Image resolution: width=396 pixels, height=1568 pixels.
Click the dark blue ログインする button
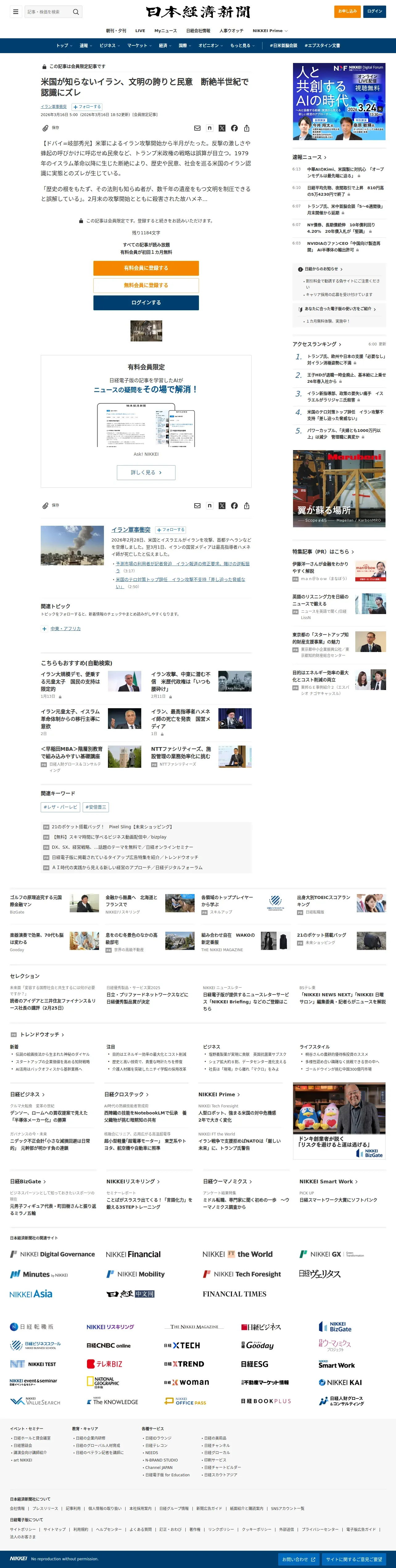[x=146, y=303]
